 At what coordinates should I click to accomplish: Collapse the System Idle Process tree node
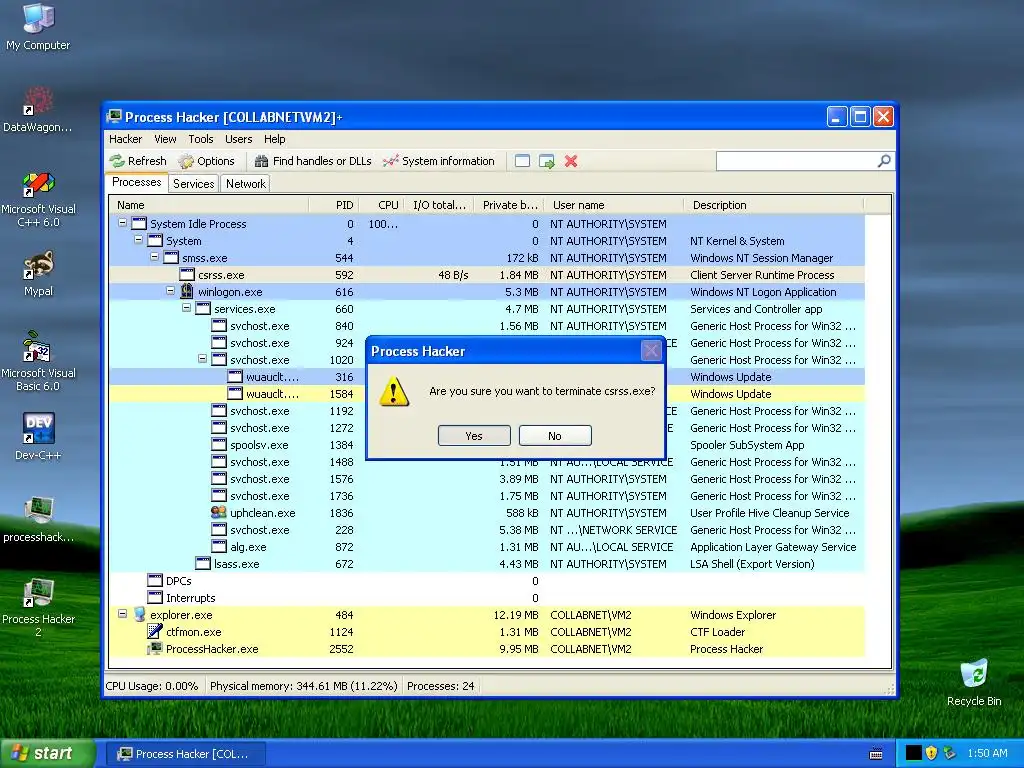click(x=122, y=223)
